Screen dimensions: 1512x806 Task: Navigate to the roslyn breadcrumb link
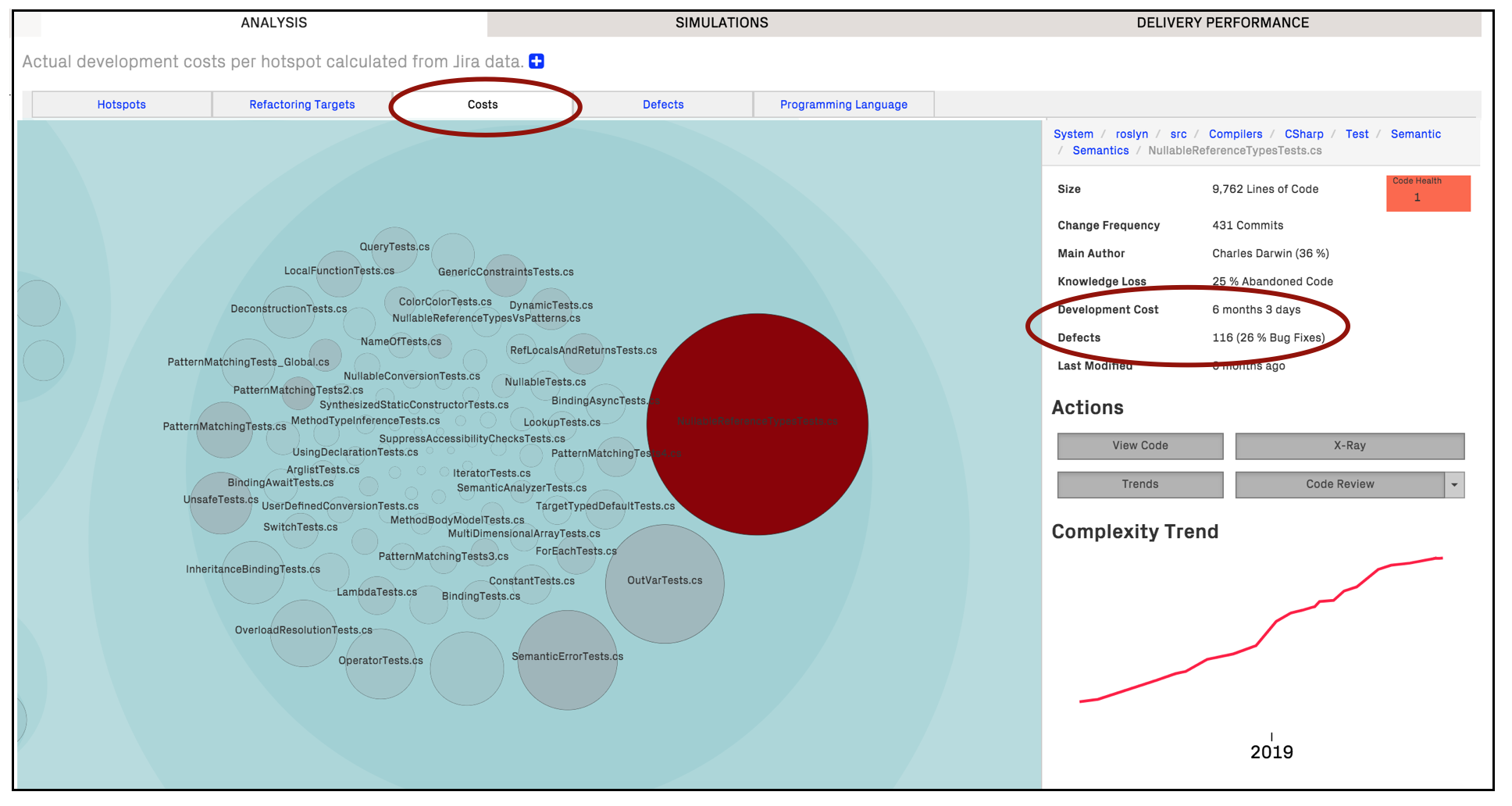coord(1132,134)
